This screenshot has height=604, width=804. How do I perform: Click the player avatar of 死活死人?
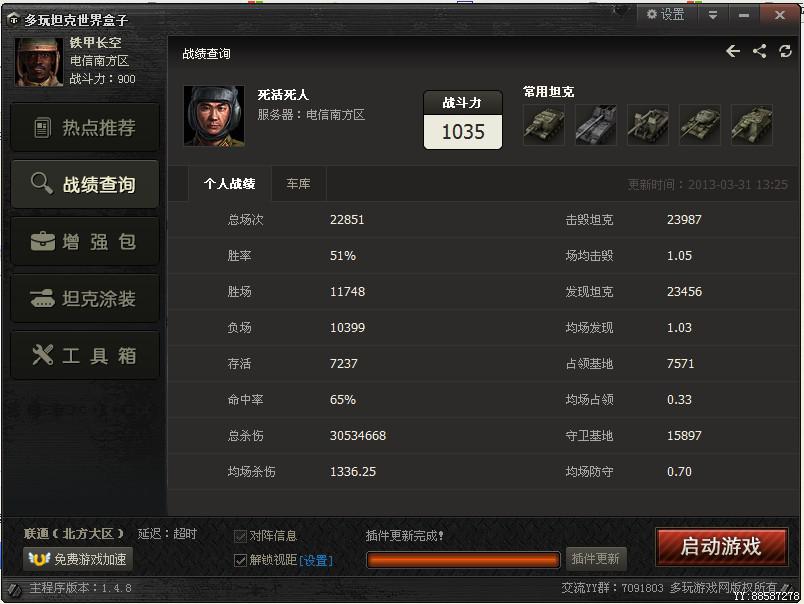coord(214,116)
